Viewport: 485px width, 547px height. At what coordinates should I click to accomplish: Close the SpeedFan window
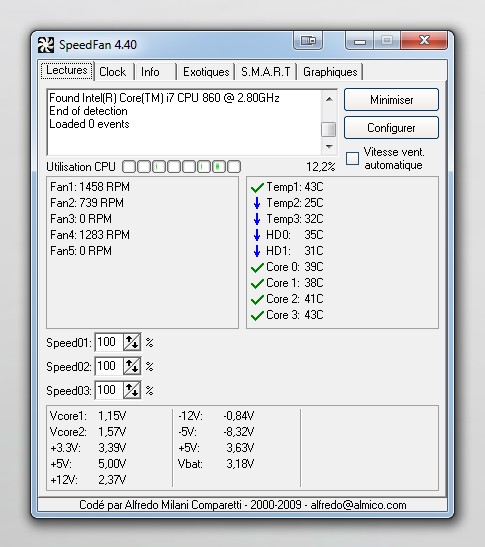click(424, 40)
